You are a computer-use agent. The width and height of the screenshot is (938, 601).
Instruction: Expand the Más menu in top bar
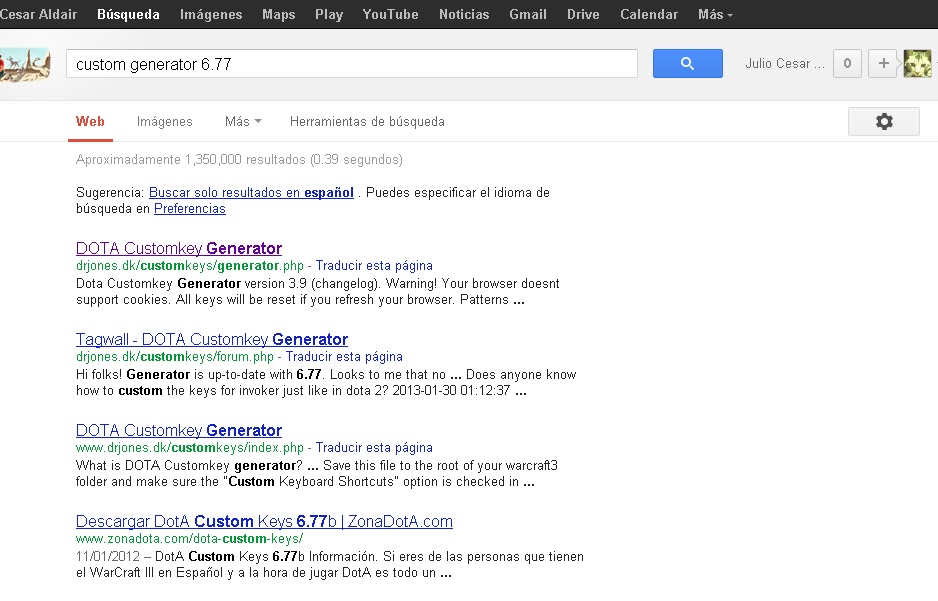[x=715, y=14]
